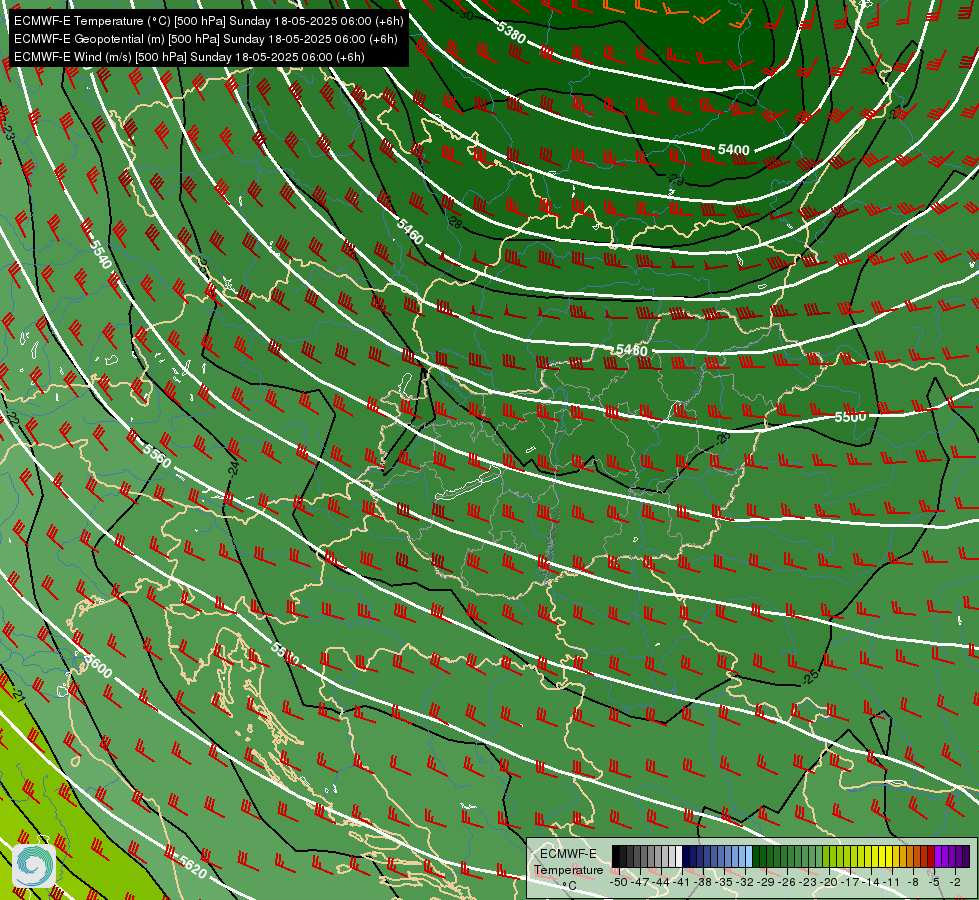The image size is (979, 900).
Task: Pick the rightmost dark purple legend swatch
Action: tap(966, 857)
